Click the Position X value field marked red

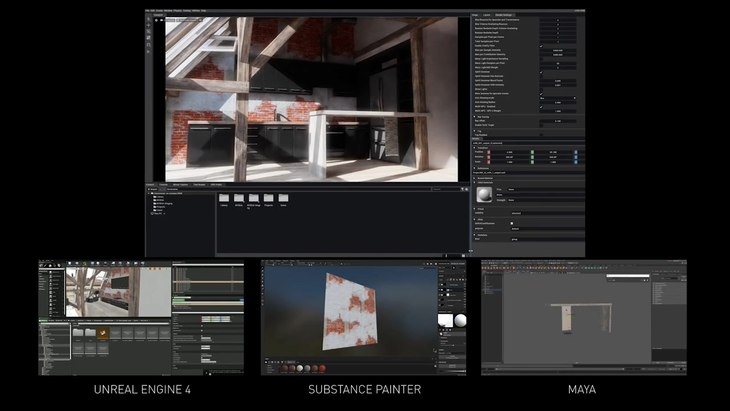point(509,152)
